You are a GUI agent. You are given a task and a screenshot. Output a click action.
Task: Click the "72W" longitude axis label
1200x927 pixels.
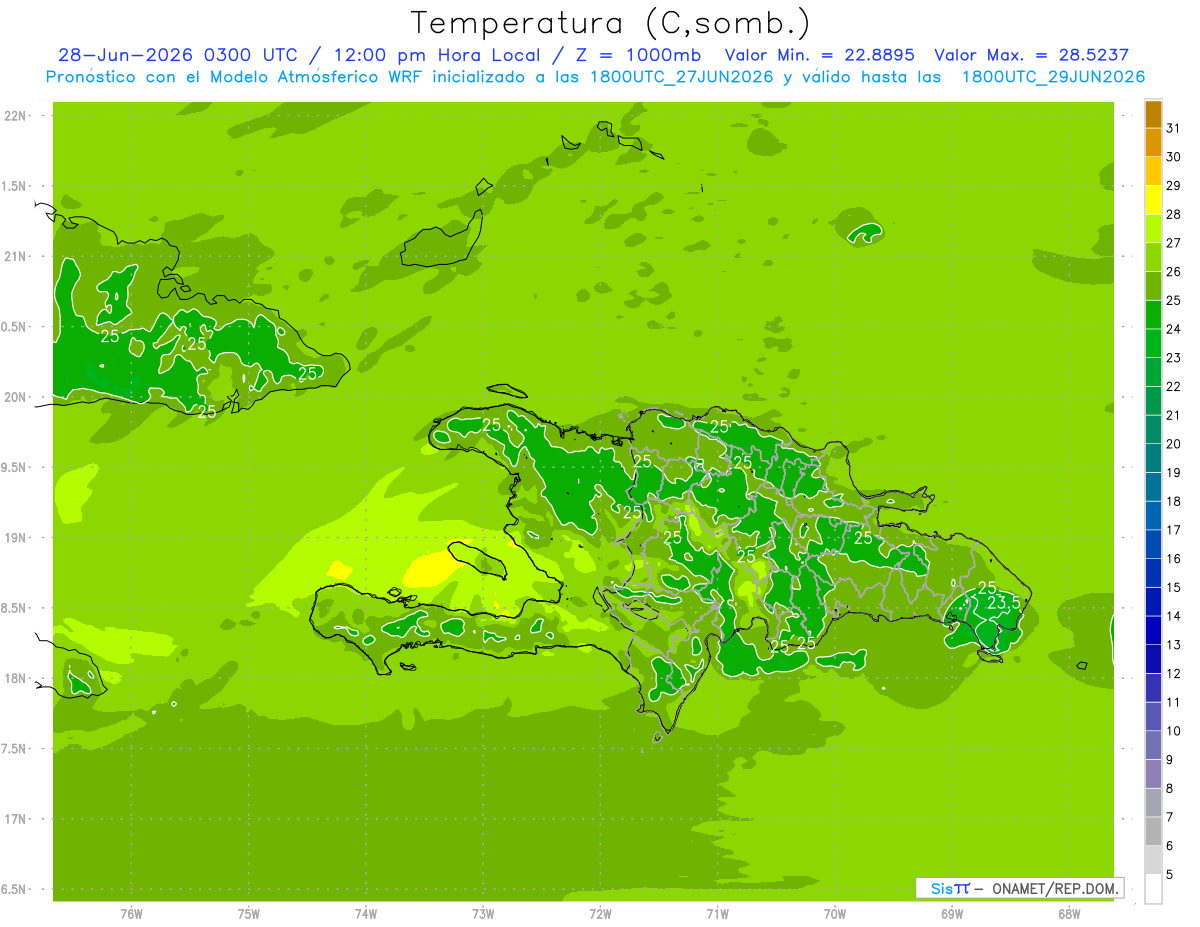click(600, 914)
